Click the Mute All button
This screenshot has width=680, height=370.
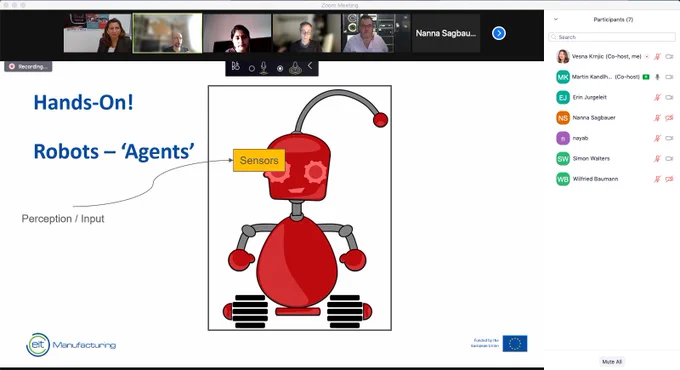click(612, 361)
